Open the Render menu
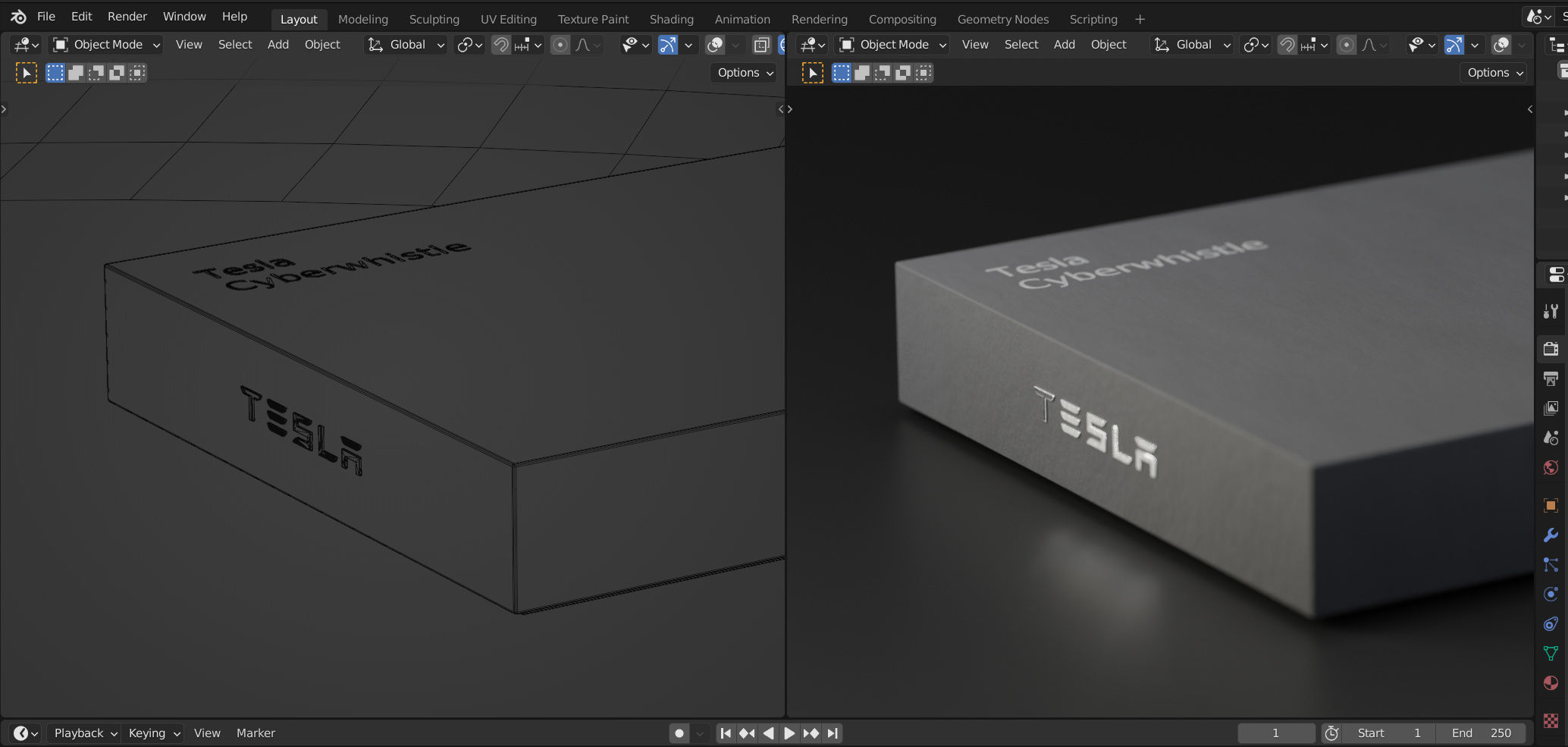Viewport: 1568px width, 747px height. (127, 17)
